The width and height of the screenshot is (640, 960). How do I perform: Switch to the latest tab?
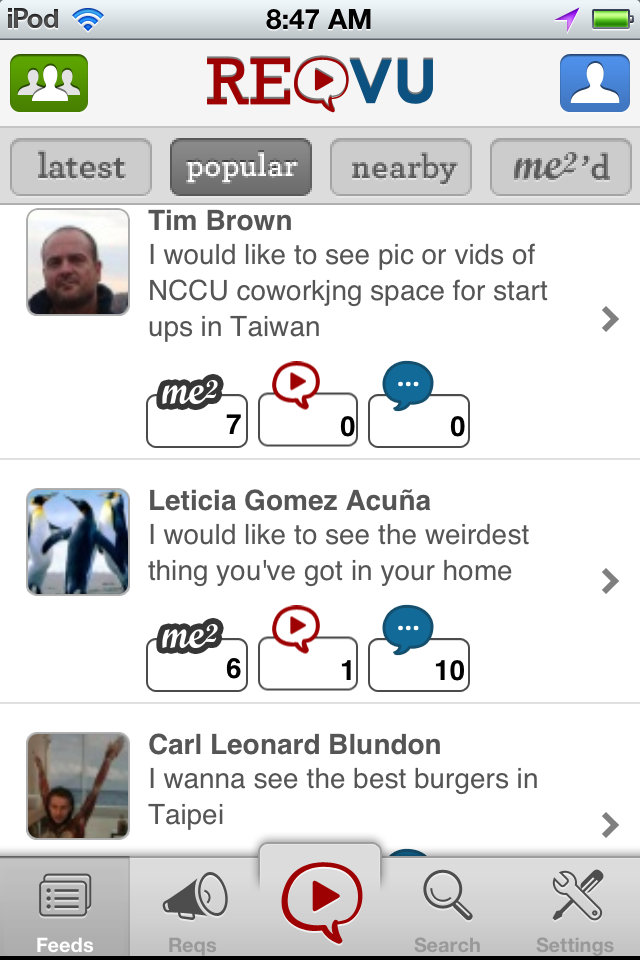point(81,167)
